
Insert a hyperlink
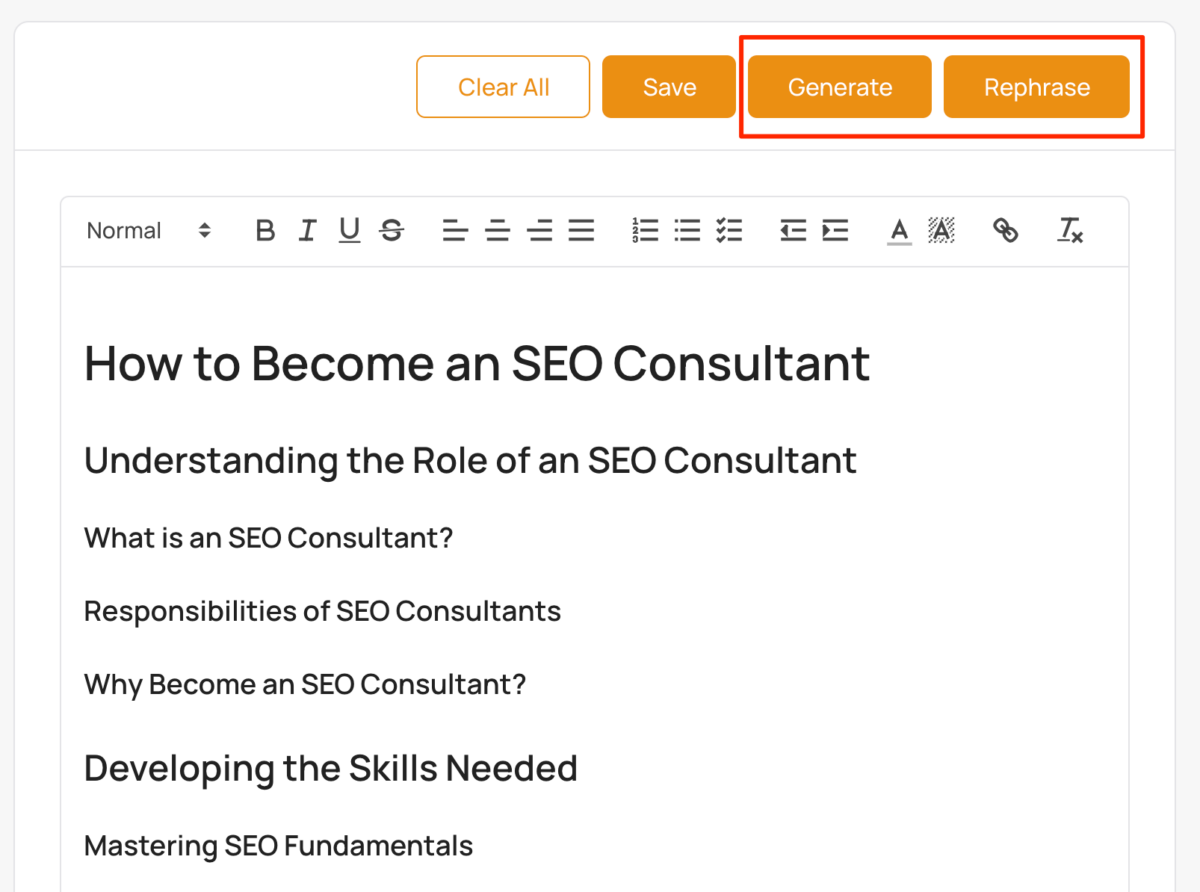coord(1005,231)
